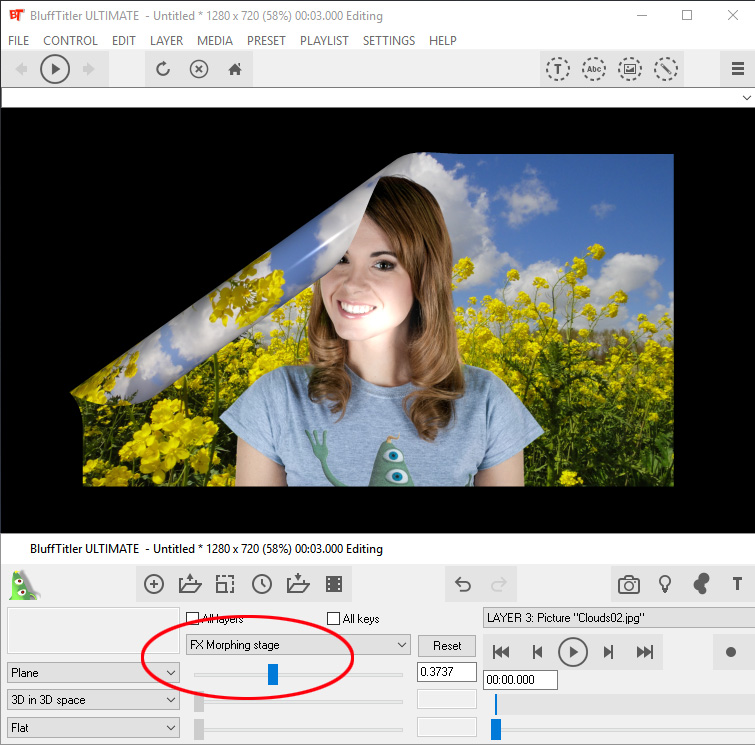Click the blue morphing stage slider handle

(x=273, y=674)
